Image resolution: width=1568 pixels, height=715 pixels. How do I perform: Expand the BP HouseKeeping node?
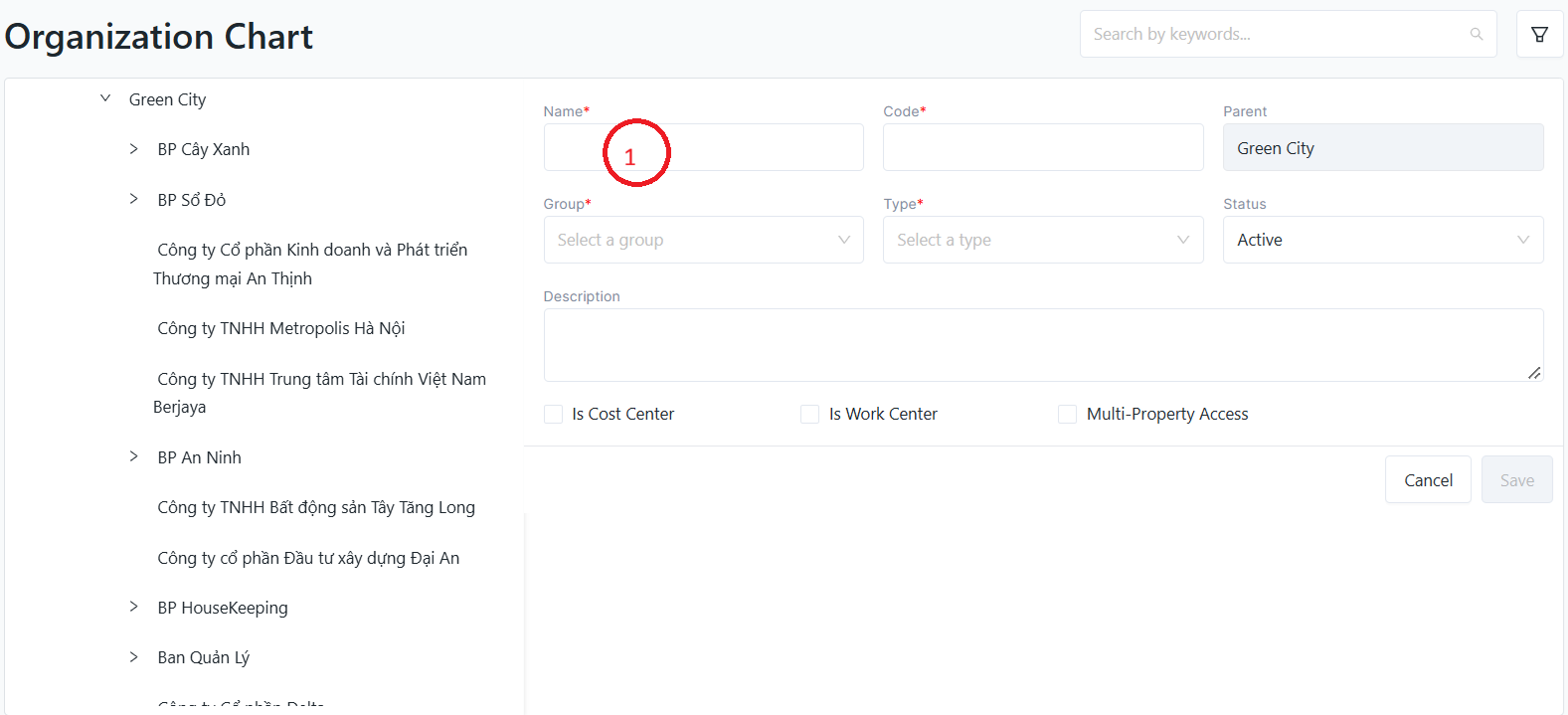133,607
